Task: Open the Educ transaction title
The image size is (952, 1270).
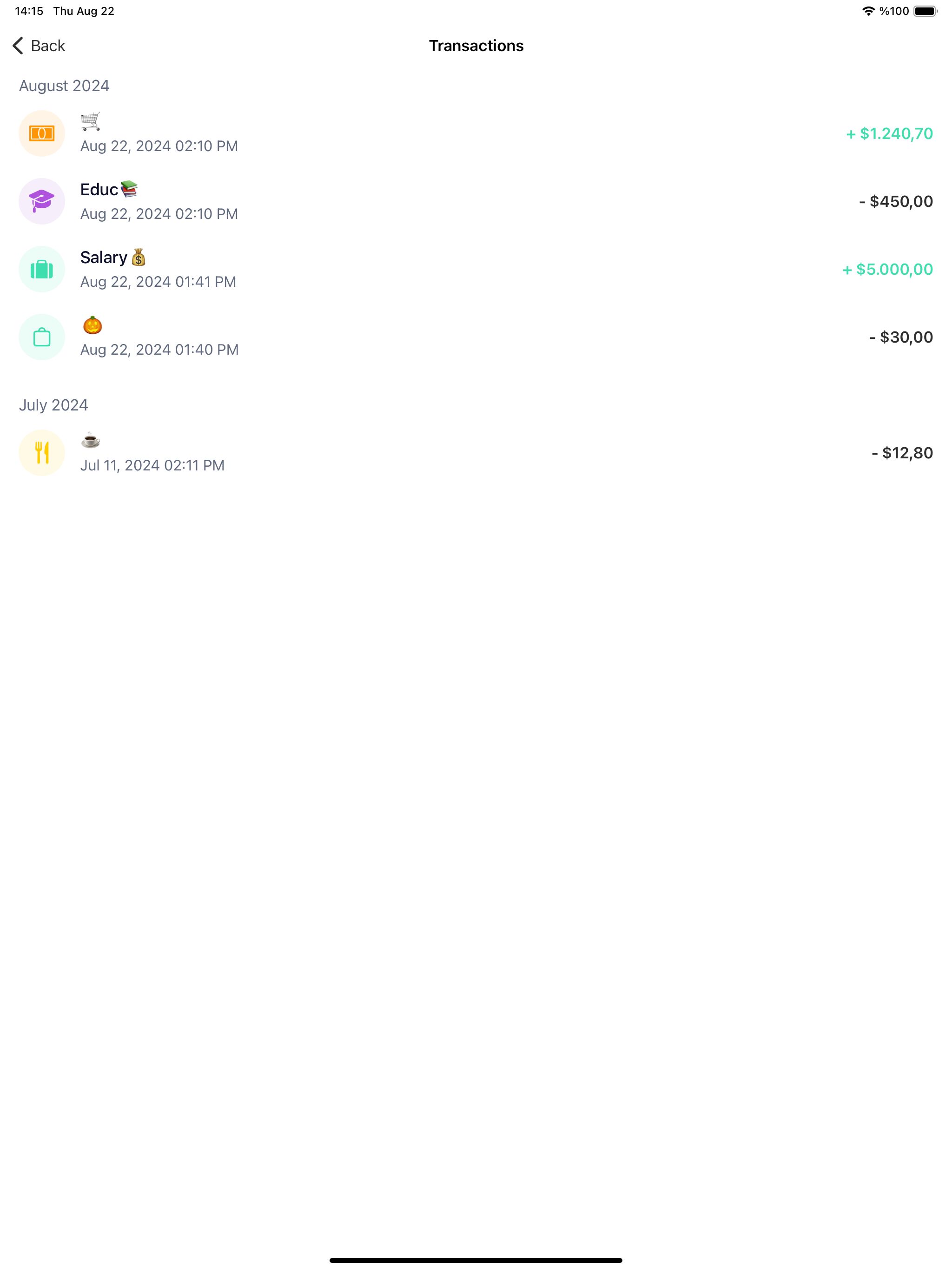Action: (x=99, y=190)
